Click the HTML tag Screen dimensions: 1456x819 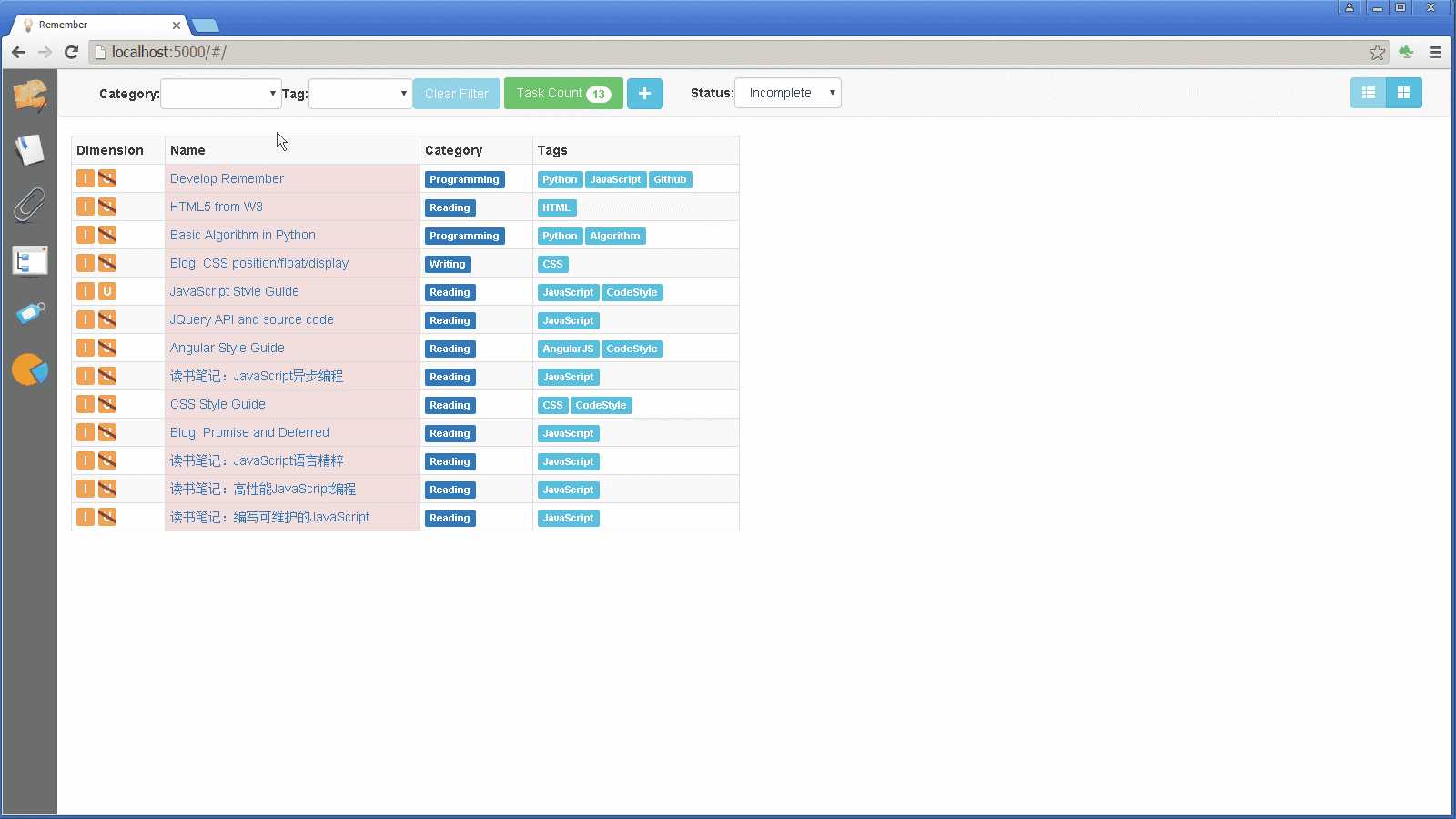tap(557, 207)
